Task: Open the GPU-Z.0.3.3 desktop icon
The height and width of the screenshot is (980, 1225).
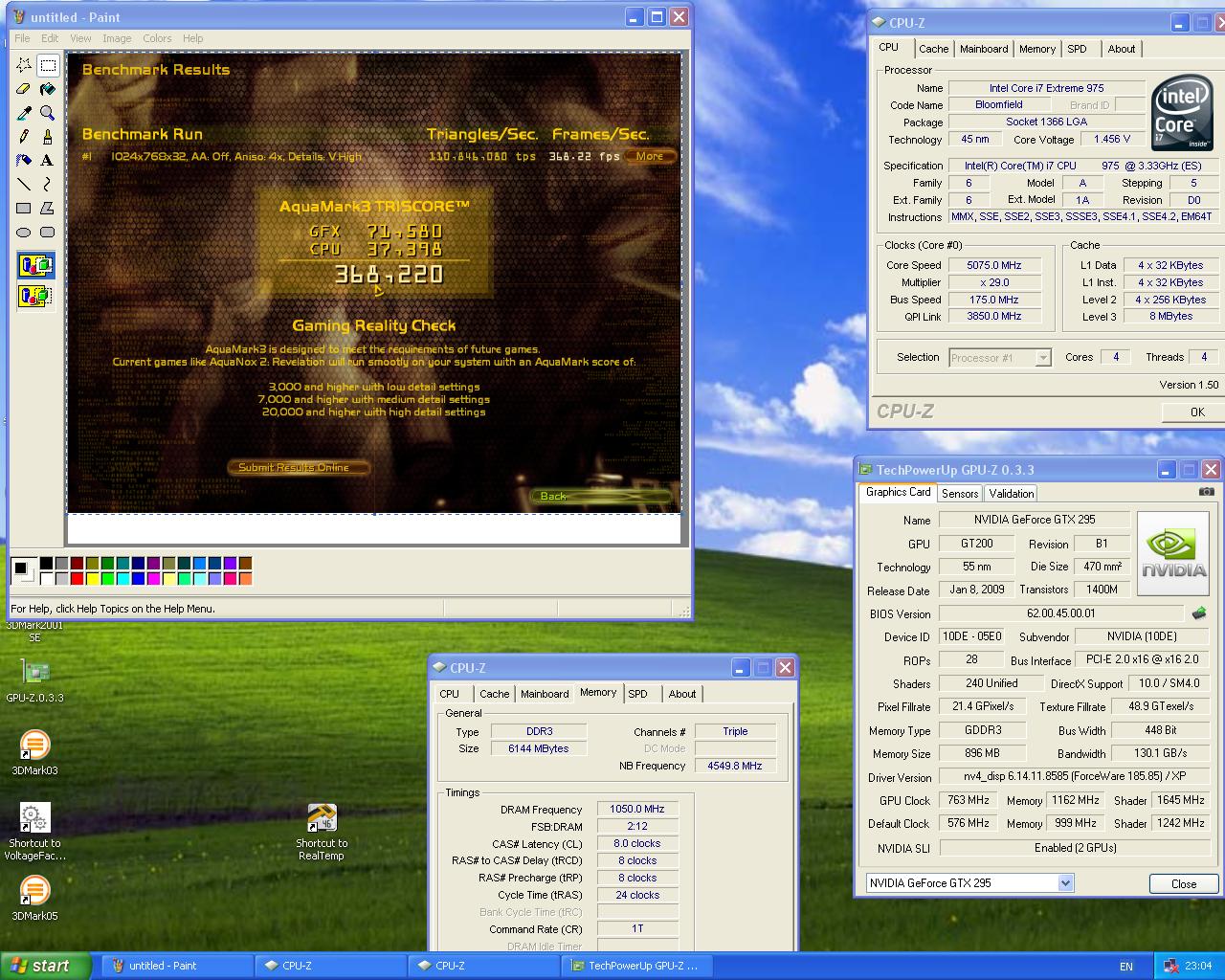Action: pyautogui.click(x=34, y=680)
